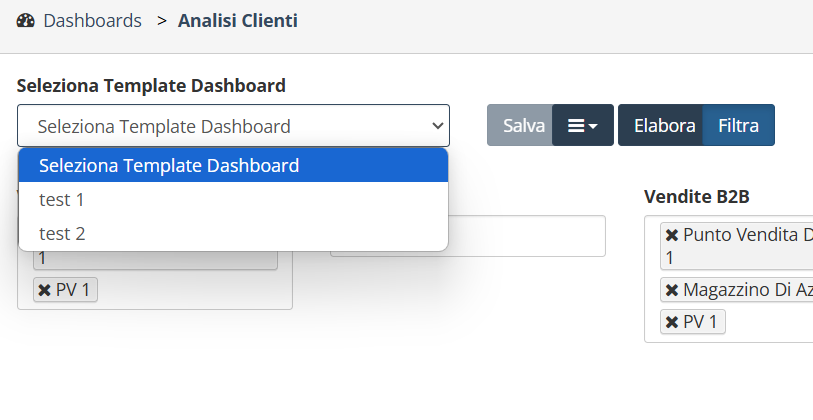Remove the Punto Vendita tag under Vendite B2B
The width and height of the screenshot is (813, 420).
pyautogui.click(x=671, y=235)
